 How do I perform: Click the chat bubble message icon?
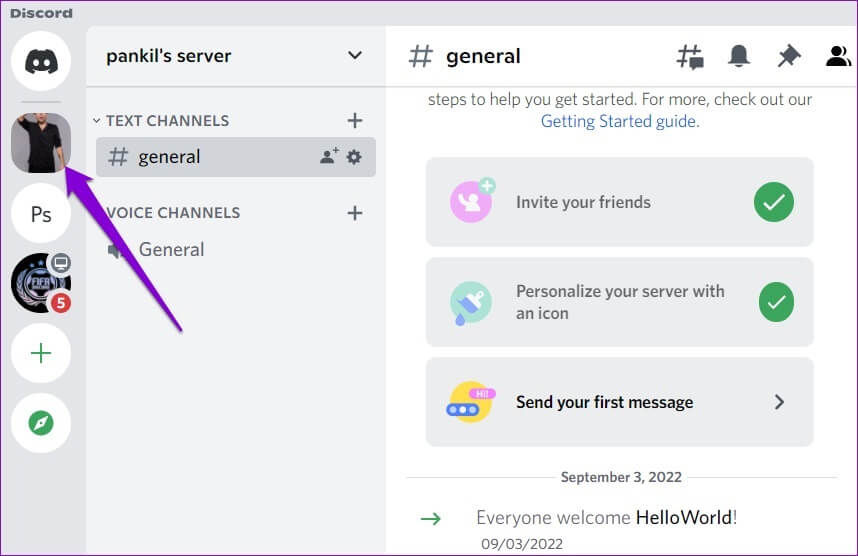[x=471, y=402]
